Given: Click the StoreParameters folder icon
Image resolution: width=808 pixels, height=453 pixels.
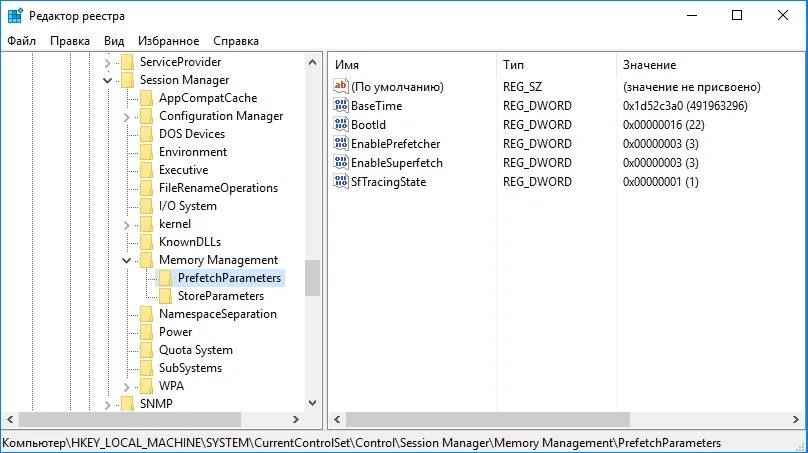Looking at the screenshot, I should coord(165,296).
